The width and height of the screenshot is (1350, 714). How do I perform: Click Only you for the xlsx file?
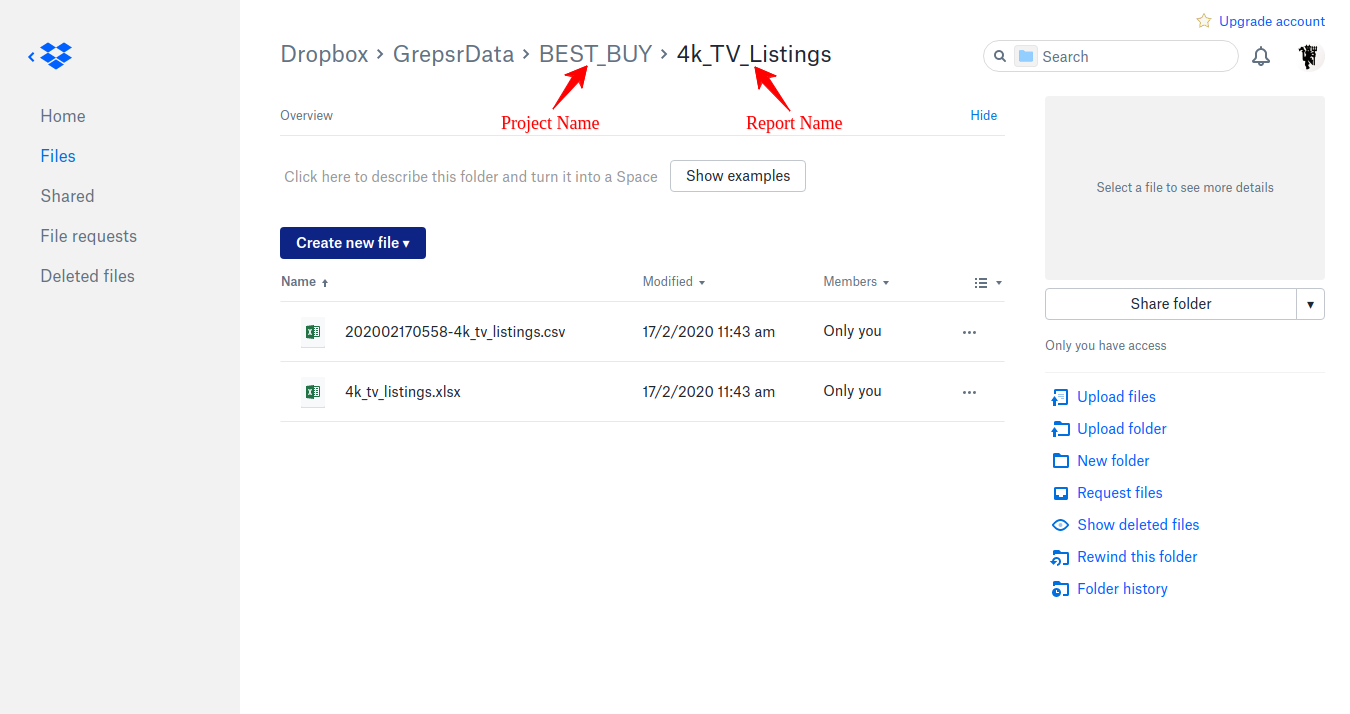(852, 391)
